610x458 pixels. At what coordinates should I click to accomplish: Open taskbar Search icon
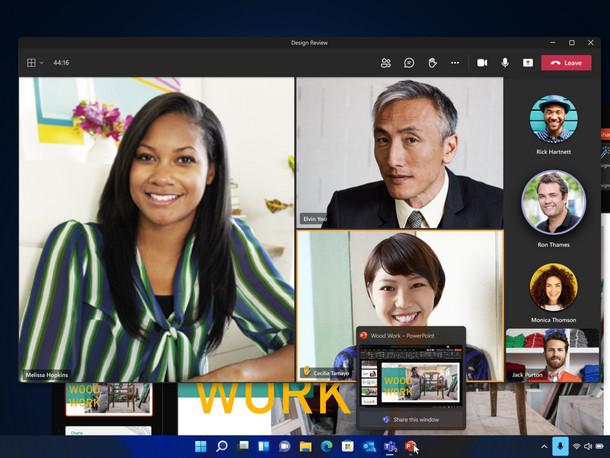pos(222,446)
